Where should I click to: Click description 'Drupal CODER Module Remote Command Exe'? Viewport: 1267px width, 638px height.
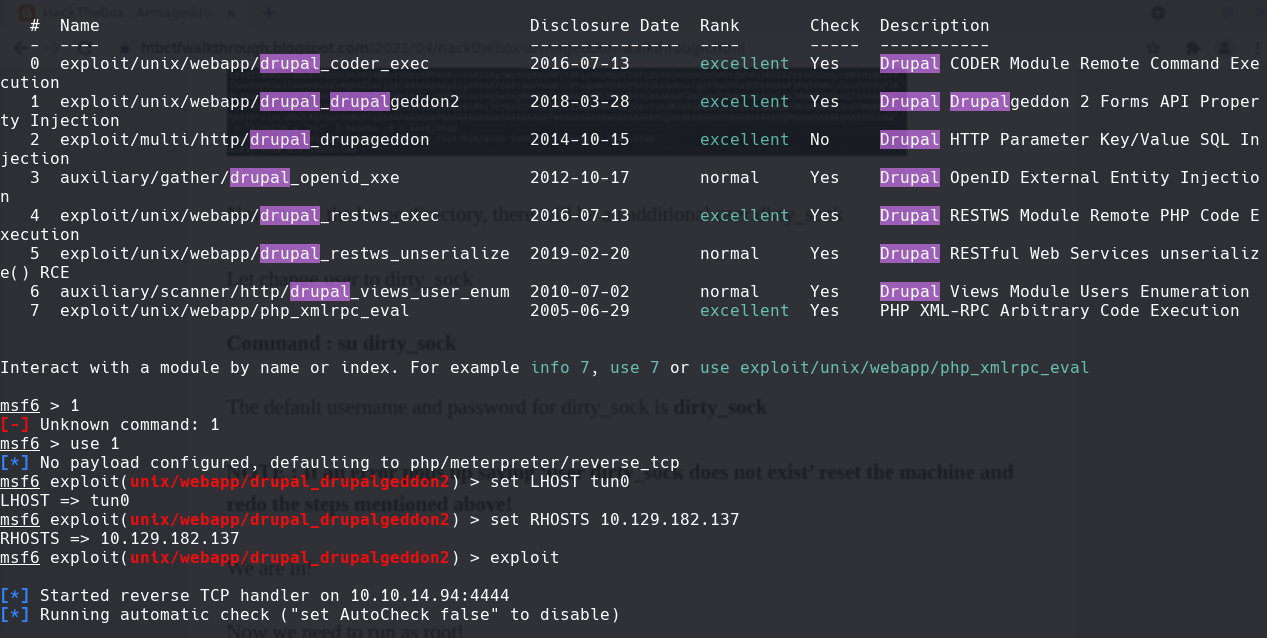pos(1070,64)
